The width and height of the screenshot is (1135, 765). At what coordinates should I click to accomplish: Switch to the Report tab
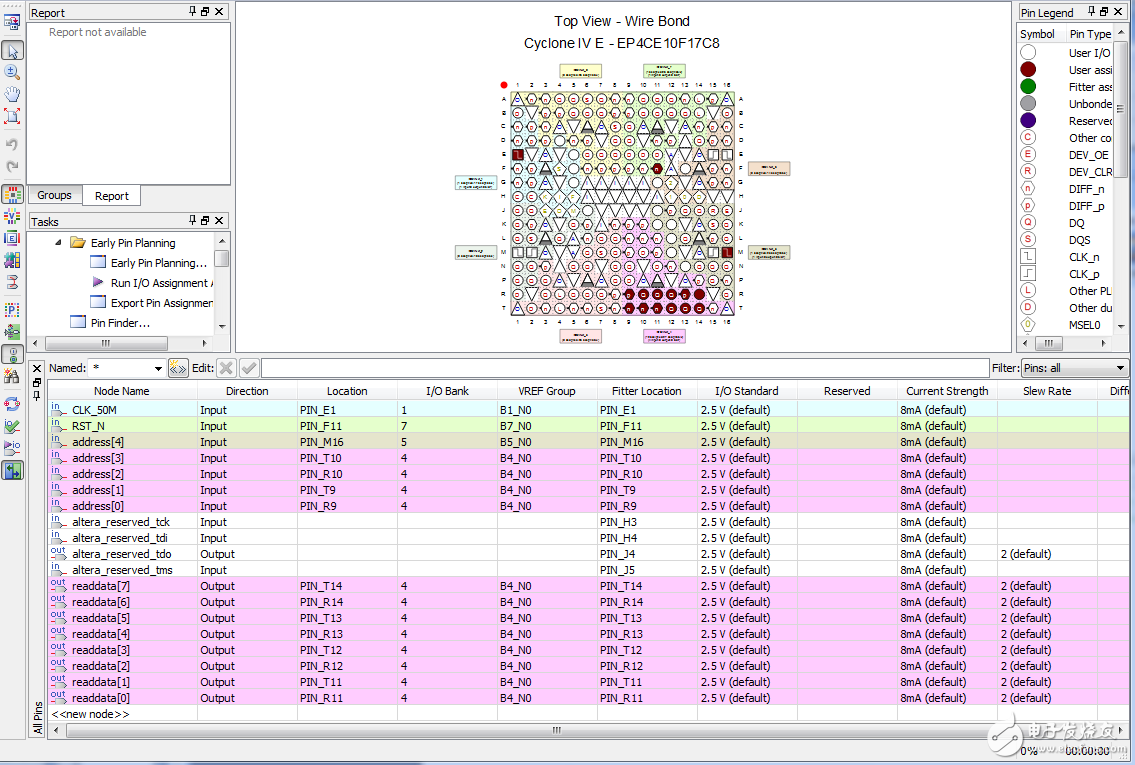[x=112, y=196]
